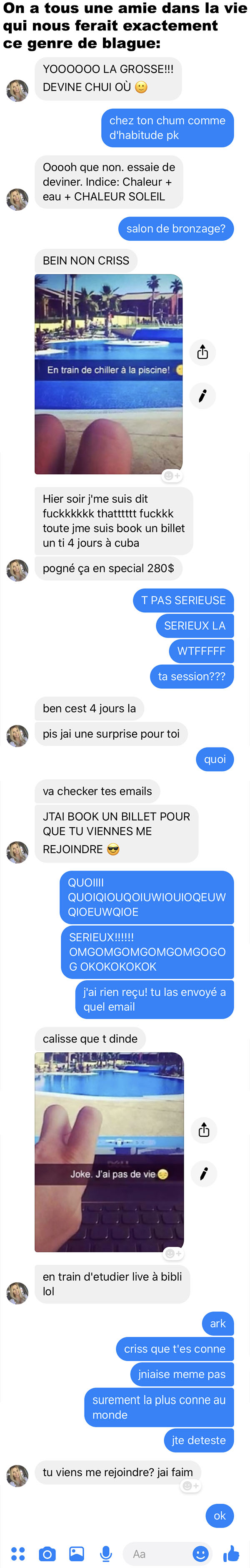The image size is (250, 1568).
Task: Tap the final "ok" sent message bubble
Action: click(x=220, y=1516)
